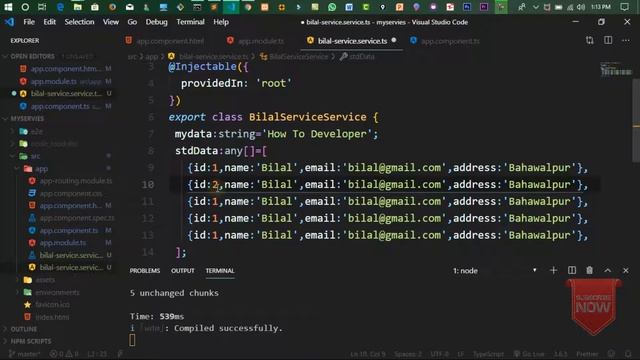The height and width of the screenshot is (360, 640).
Task: Click the TypeScript language mode in status bar
Action: click(488, 354)
